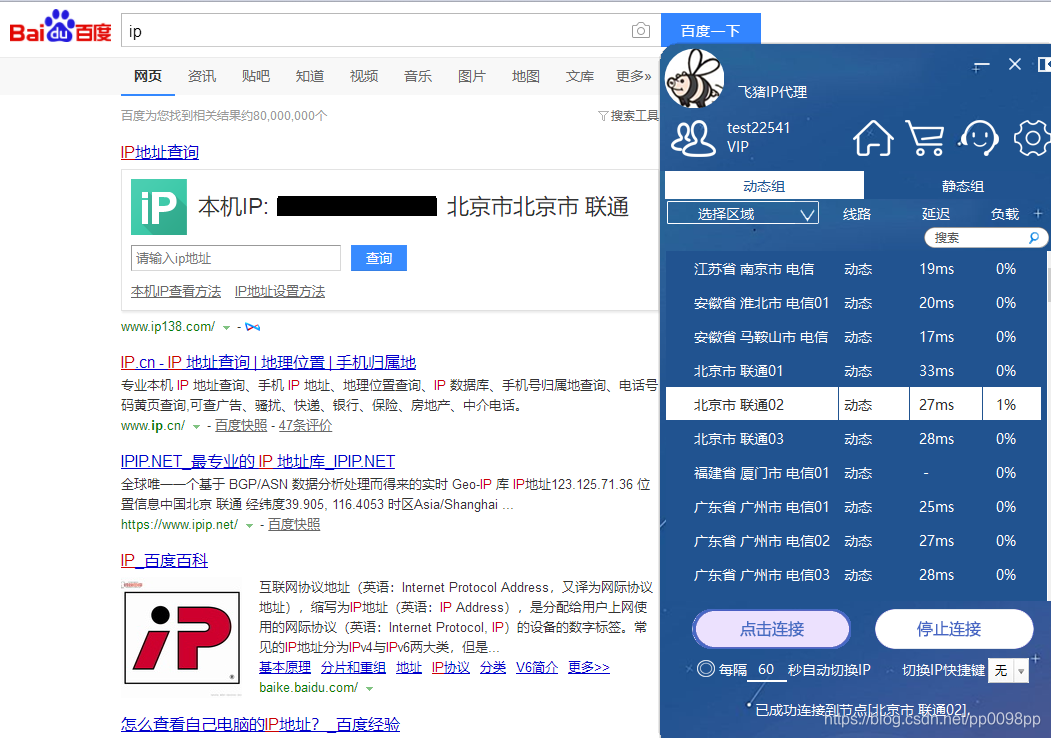Switch to the 视频 tab
Image resolution: width=1051 pixels, height=738 pixels.
(364, 76)
